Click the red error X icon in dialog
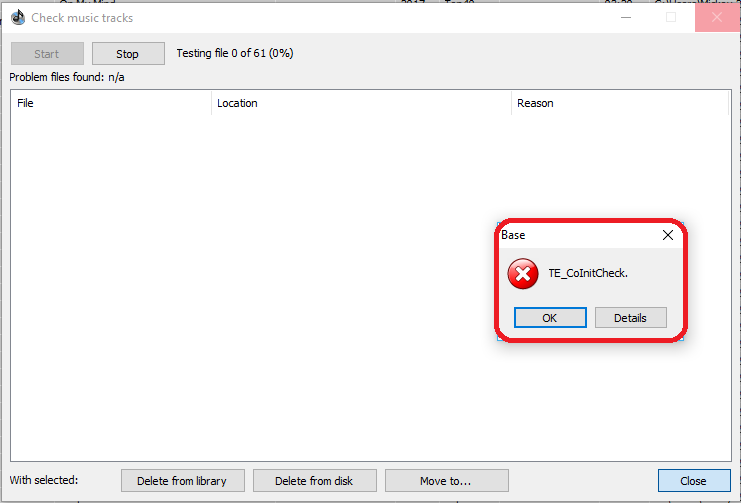This screenshot has height=503, width=741. pos(523,274)
